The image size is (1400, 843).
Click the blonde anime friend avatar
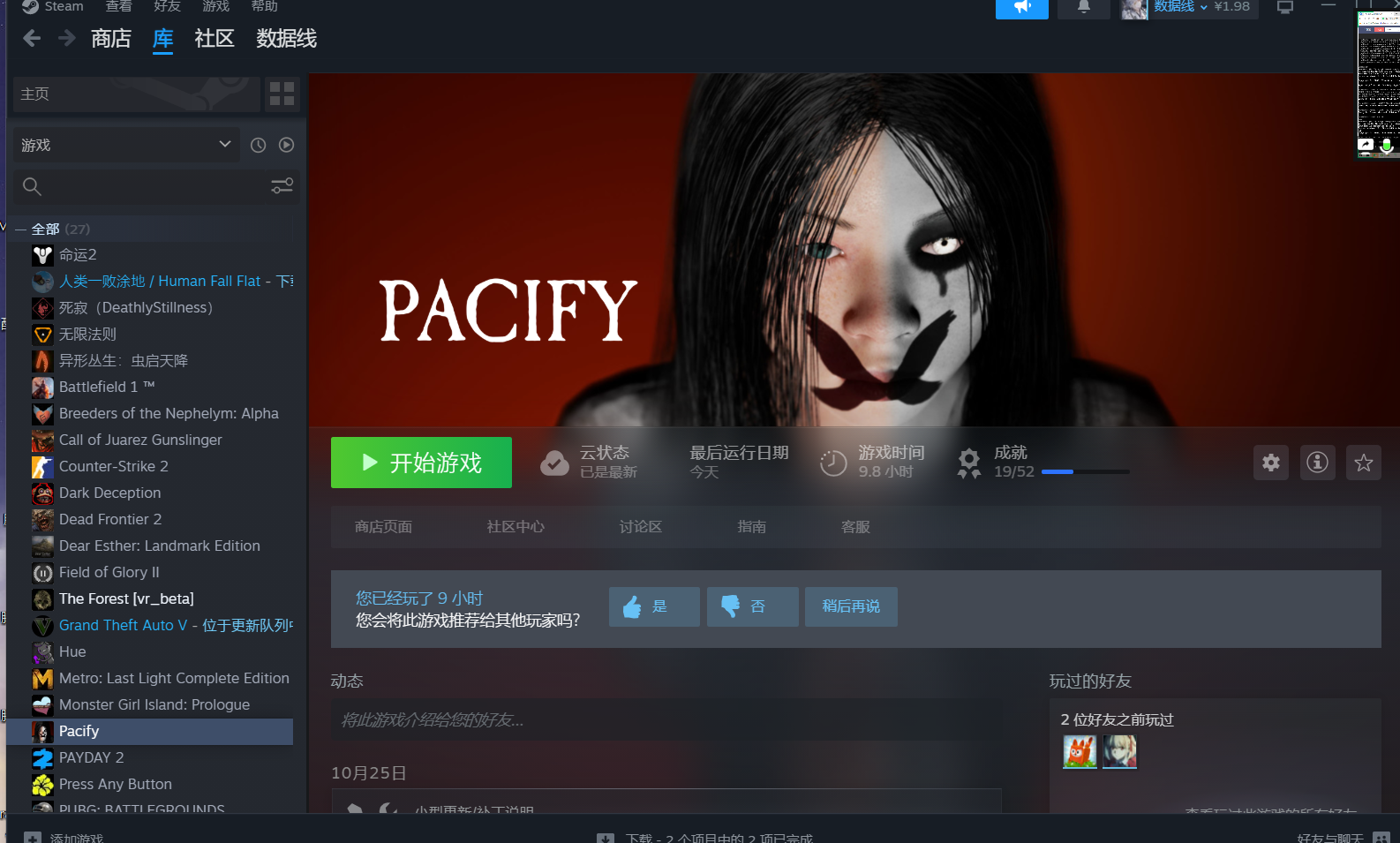pos(1120,752)
